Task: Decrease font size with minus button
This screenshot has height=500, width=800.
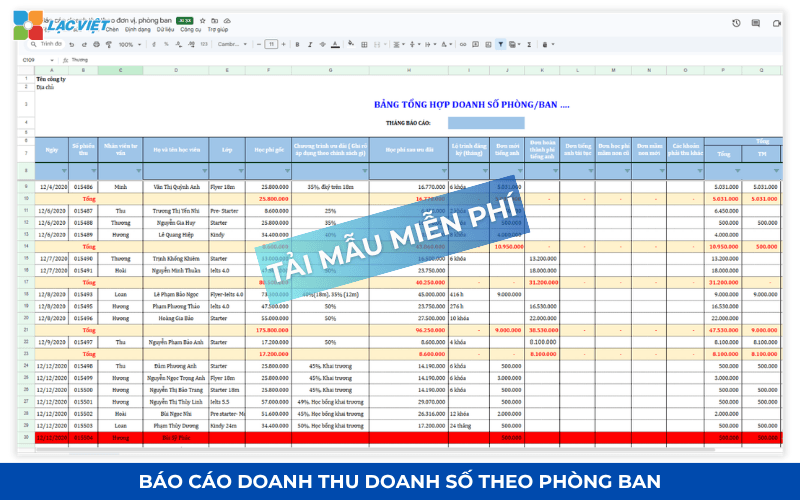Action: click(x=259, y=44)
